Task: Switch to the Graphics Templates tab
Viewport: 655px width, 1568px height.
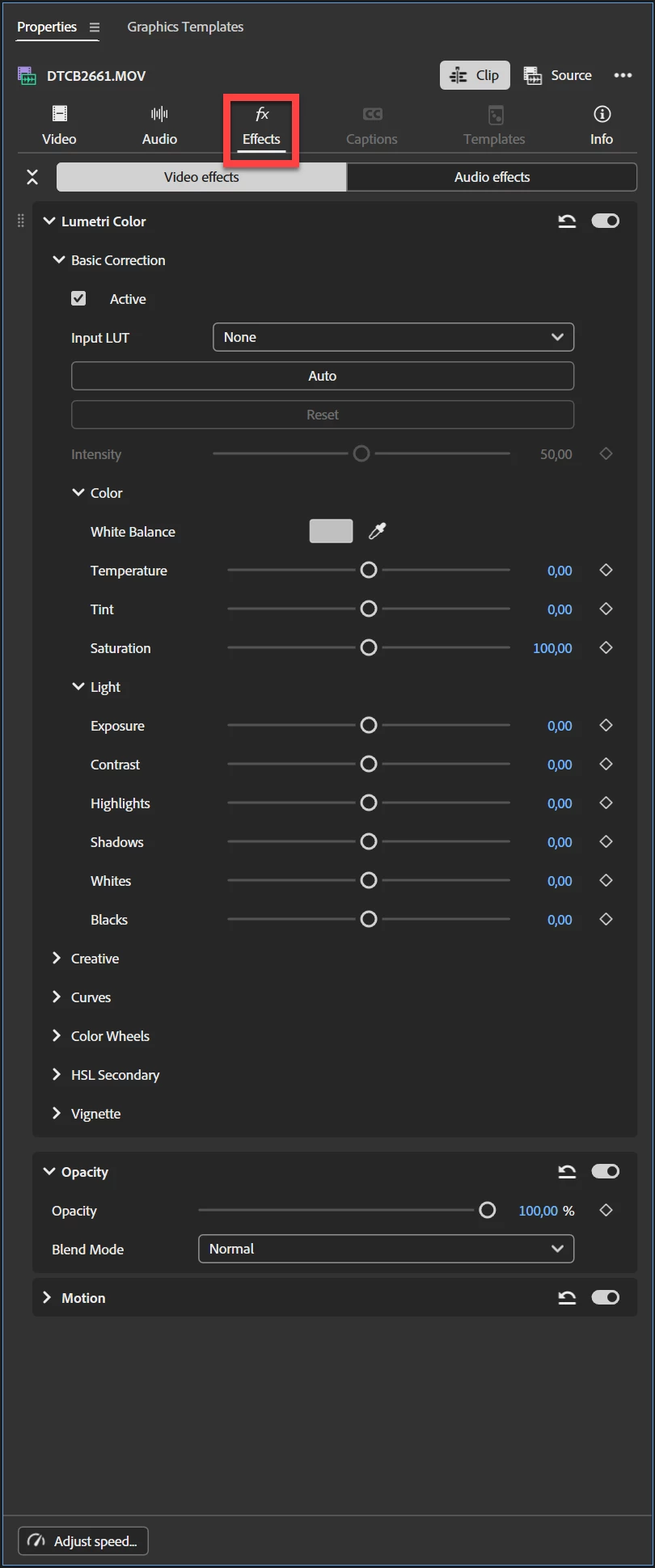Action: pos(185,27)
